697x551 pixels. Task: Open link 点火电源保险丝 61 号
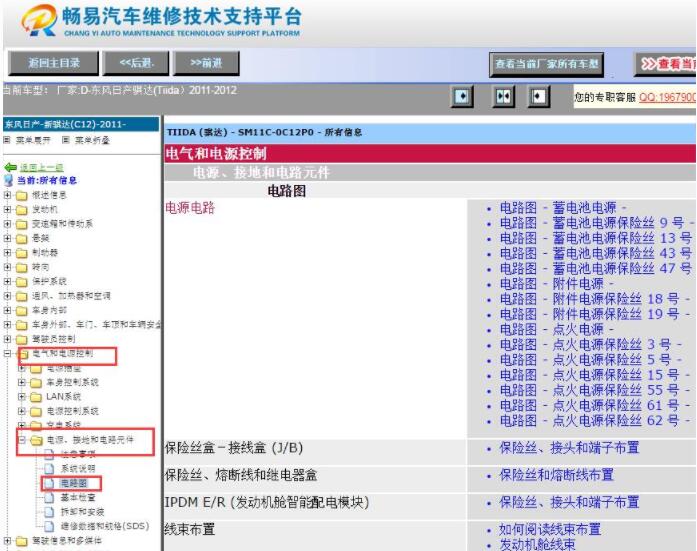pyautogui.click(x=596, y=405)
